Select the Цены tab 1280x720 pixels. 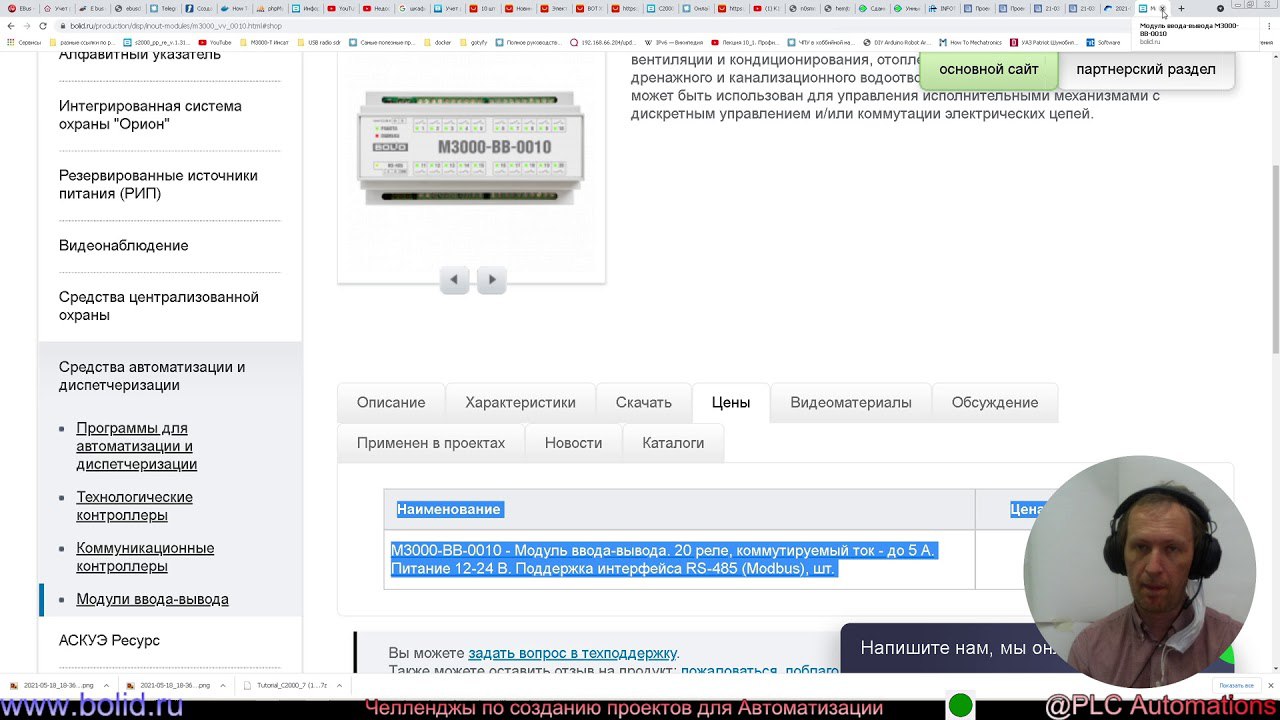[731, 403]
